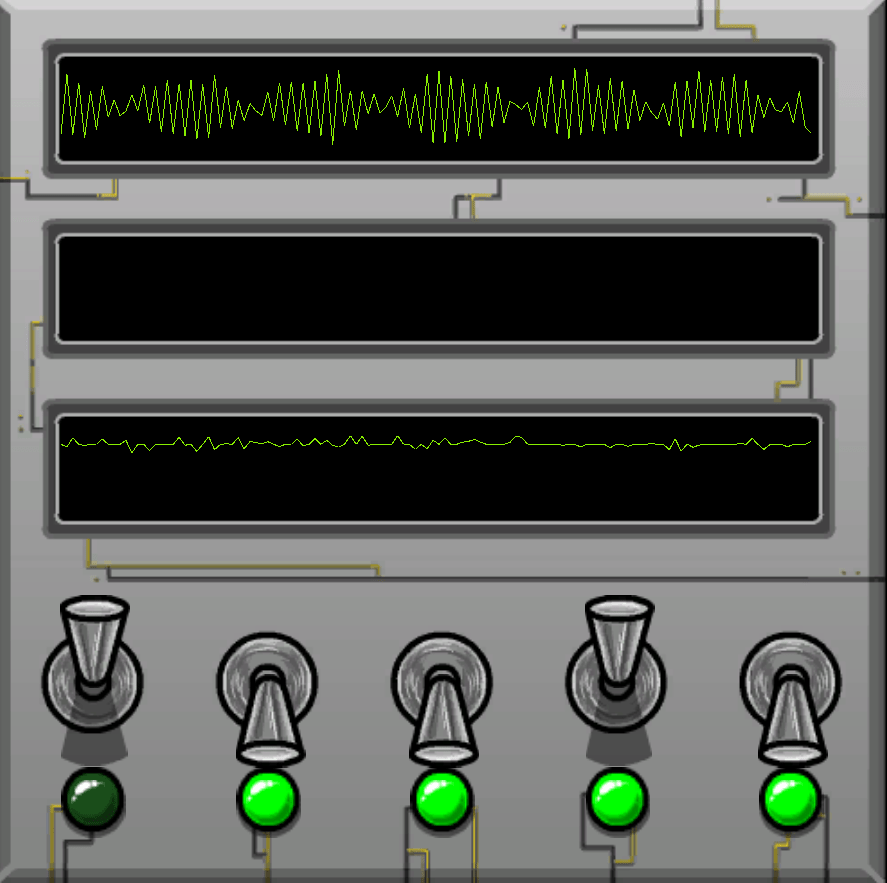Click the wire at the top display's lower-right
The width and height of the screenshot is (887, 883).
828,200
